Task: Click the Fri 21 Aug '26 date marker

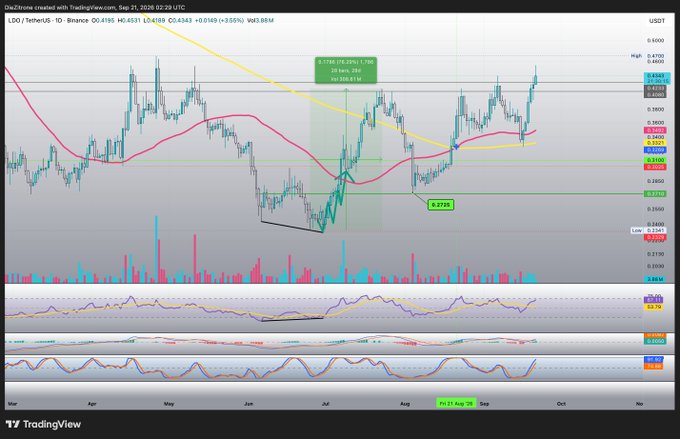Action: [456, 403]
